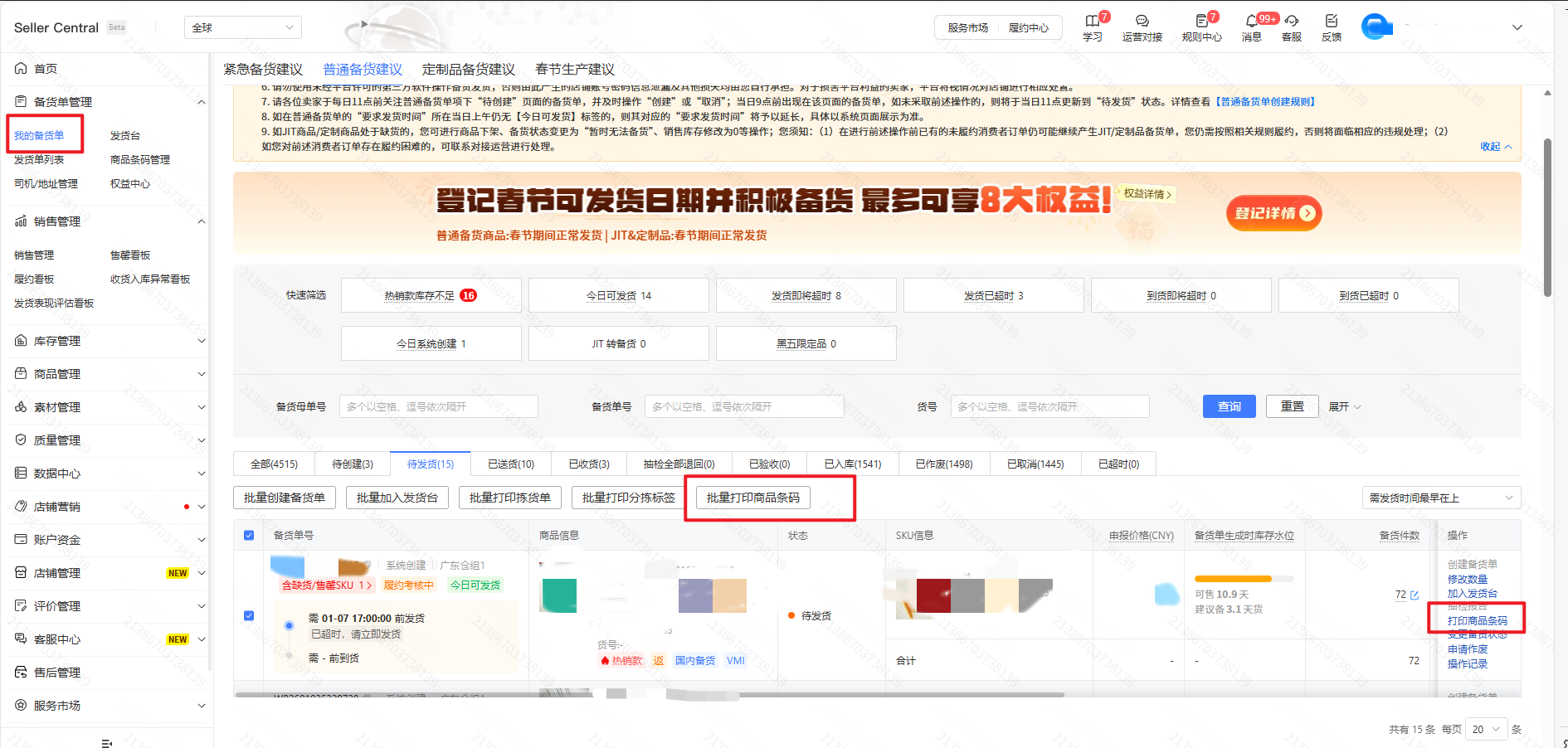Select the 待创建(3) status tab
The height and width of the screenshot is (748, 1568).
pos(353,464)
